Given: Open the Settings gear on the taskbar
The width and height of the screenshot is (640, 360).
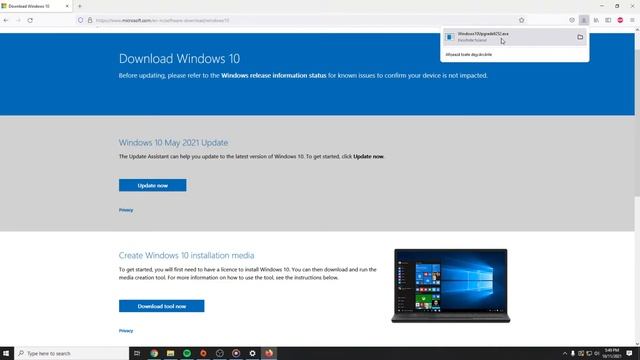Looking at the screenshot, I should [x=252, y=353].
